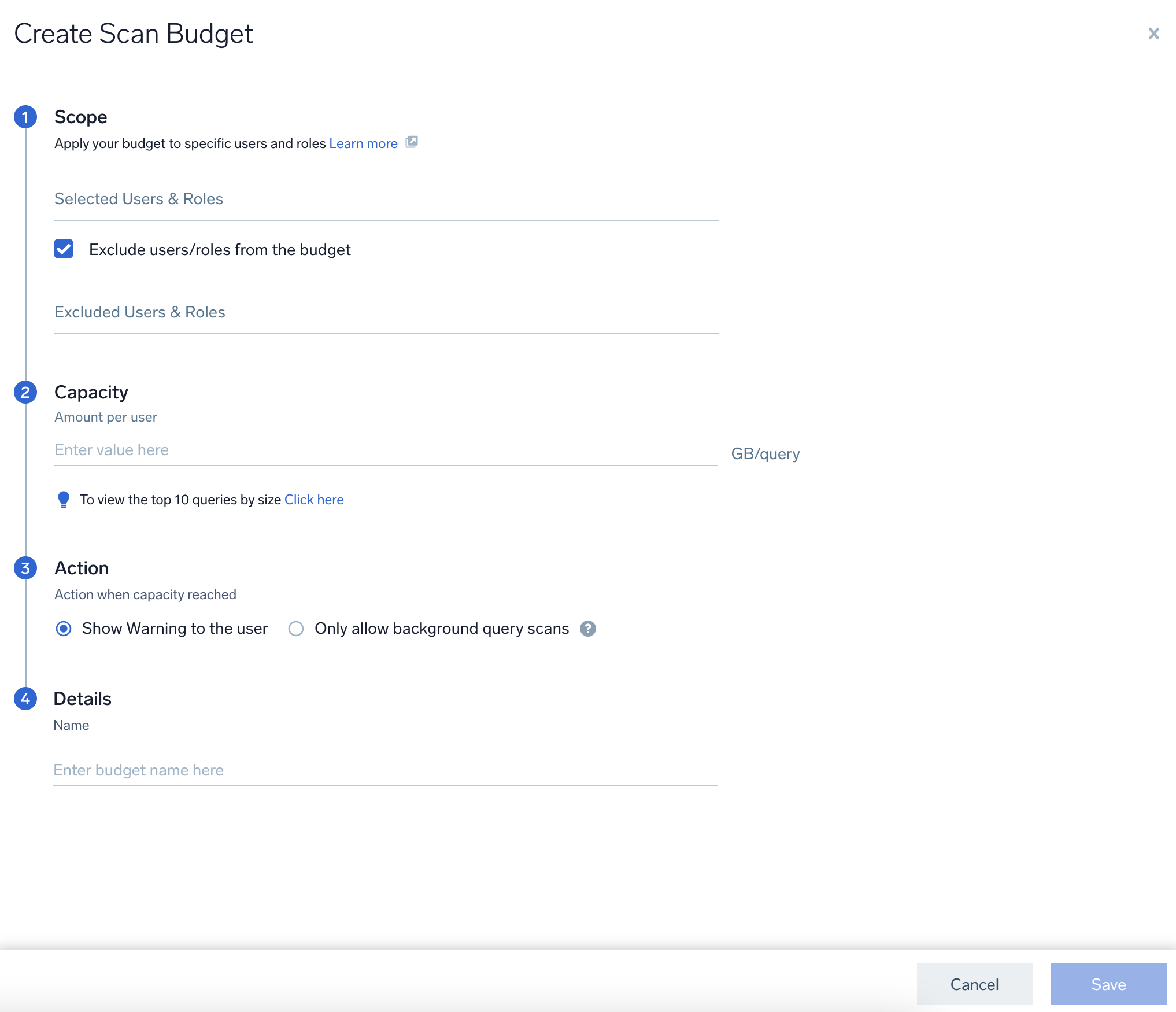Select Show Warning to the user radio
The image size is (1176, 1012).
(64, 629)
